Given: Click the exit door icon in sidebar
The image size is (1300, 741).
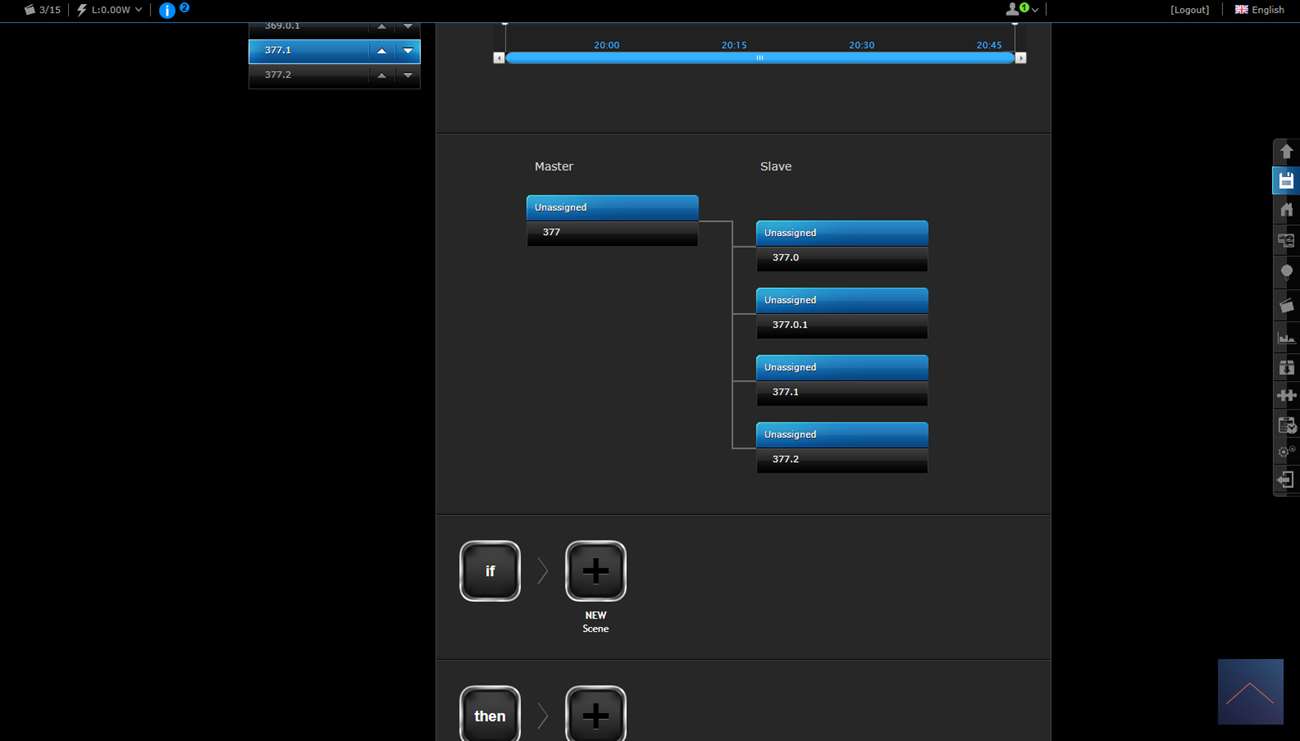Looking at the screenshot, I should (x=1286, y=480).
